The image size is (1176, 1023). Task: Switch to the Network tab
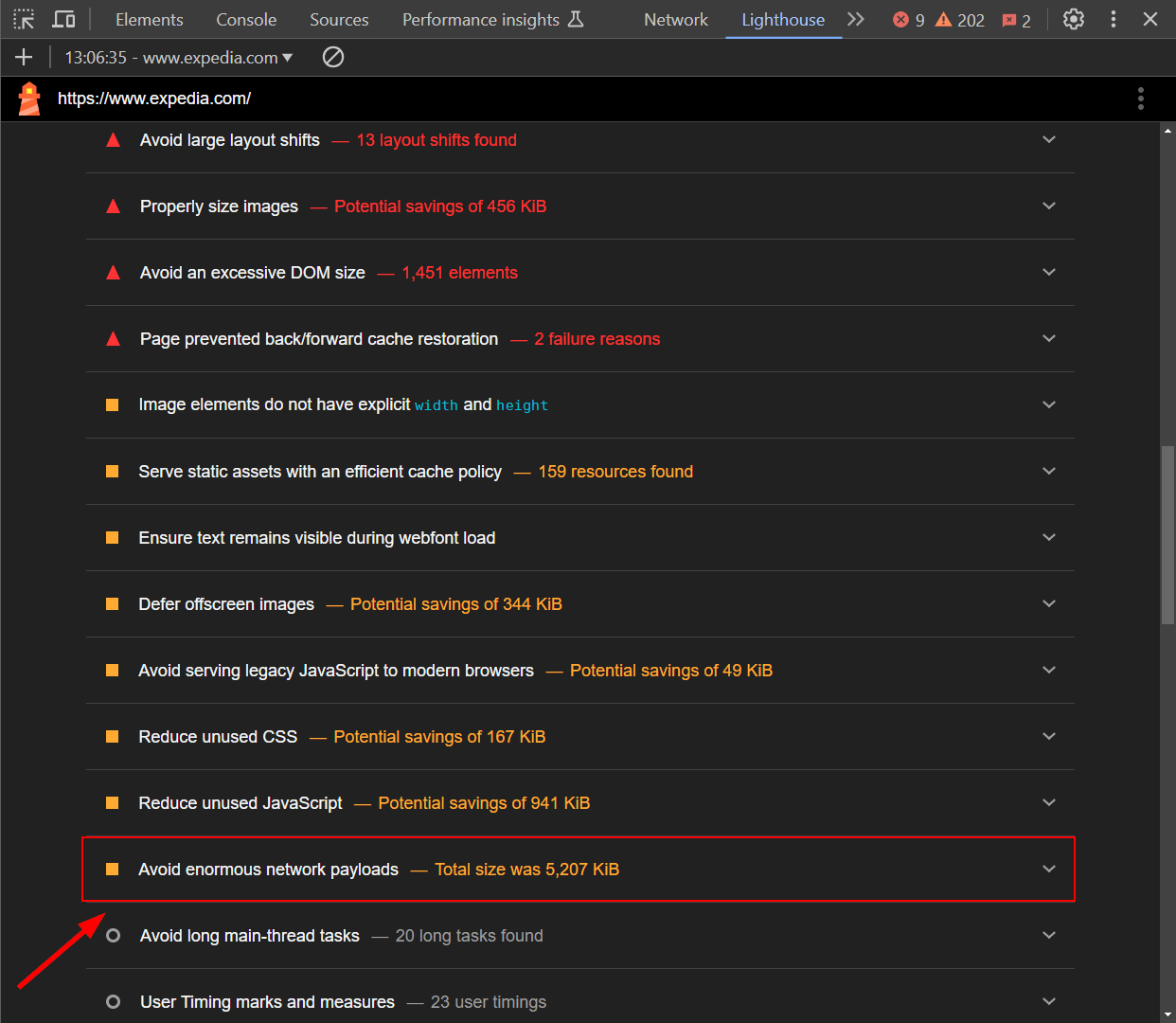[x=676, y=20]
